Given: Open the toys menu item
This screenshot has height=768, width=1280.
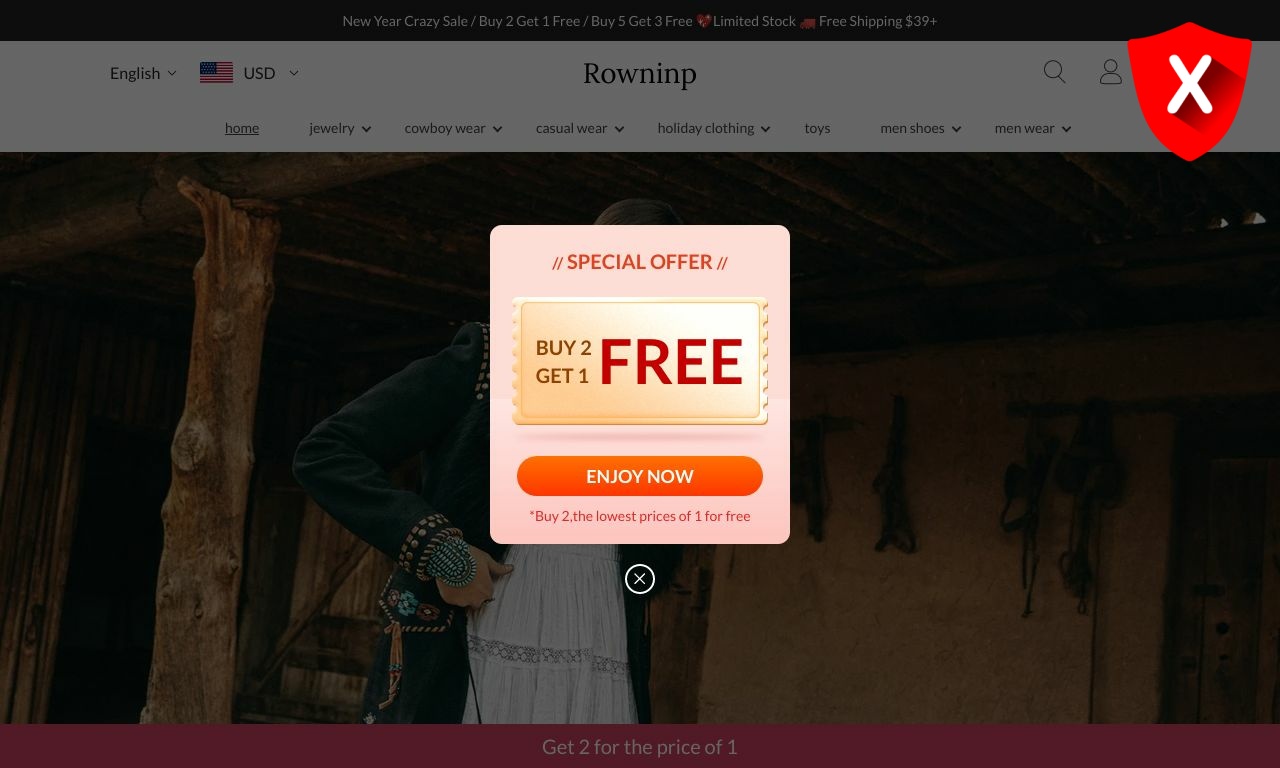Looking at the screenshot, I should pyautogui.click(x=817, y=128).
